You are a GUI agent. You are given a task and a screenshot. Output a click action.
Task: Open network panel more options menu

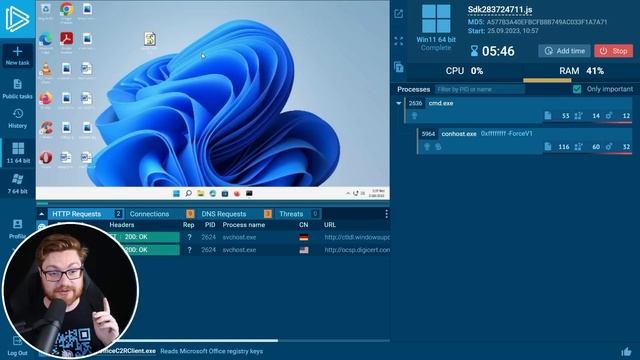click(386, 213)
